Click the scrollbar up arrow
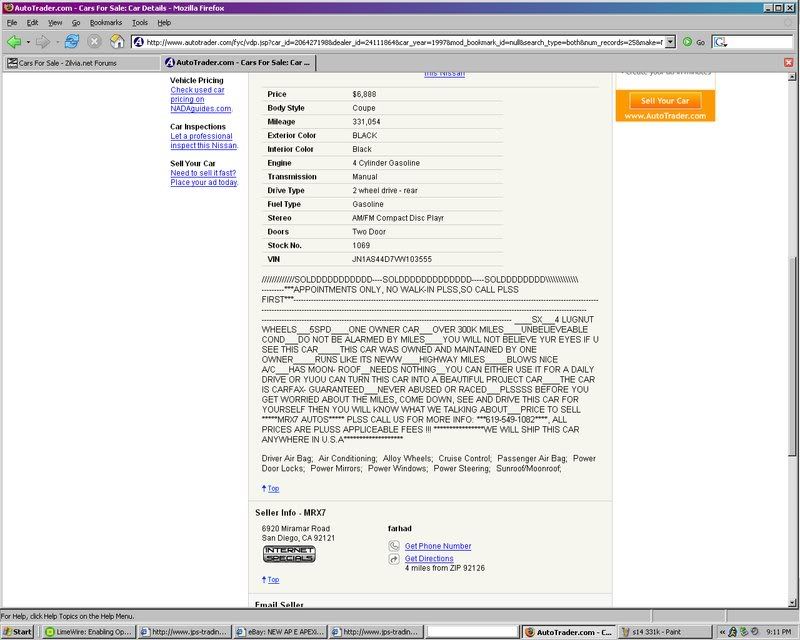The image size is (800, 640). 791,77
